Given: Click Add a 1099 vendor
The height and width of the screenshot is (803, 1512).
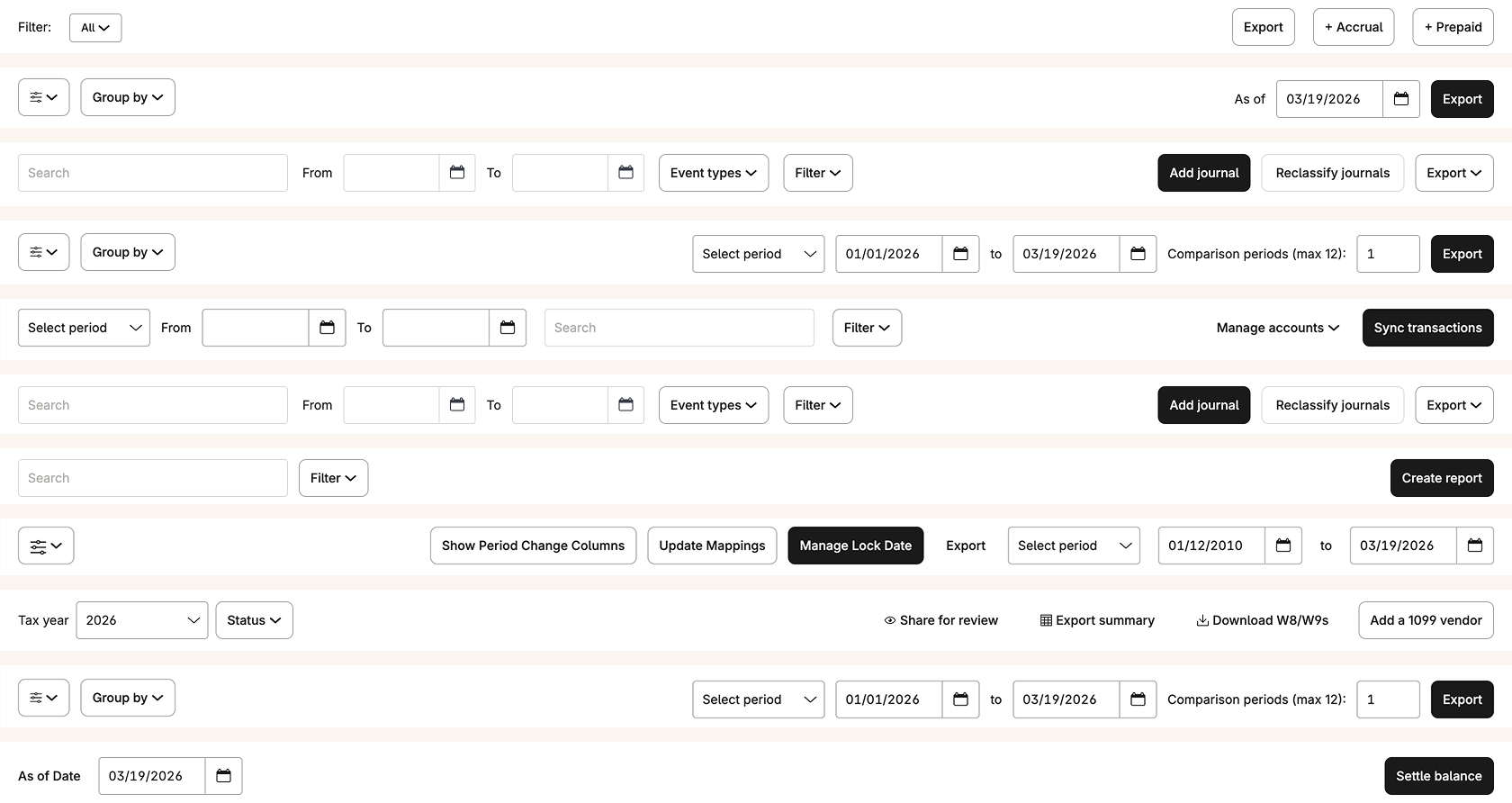Looking at the screenshot, I should click(1426, 620).
